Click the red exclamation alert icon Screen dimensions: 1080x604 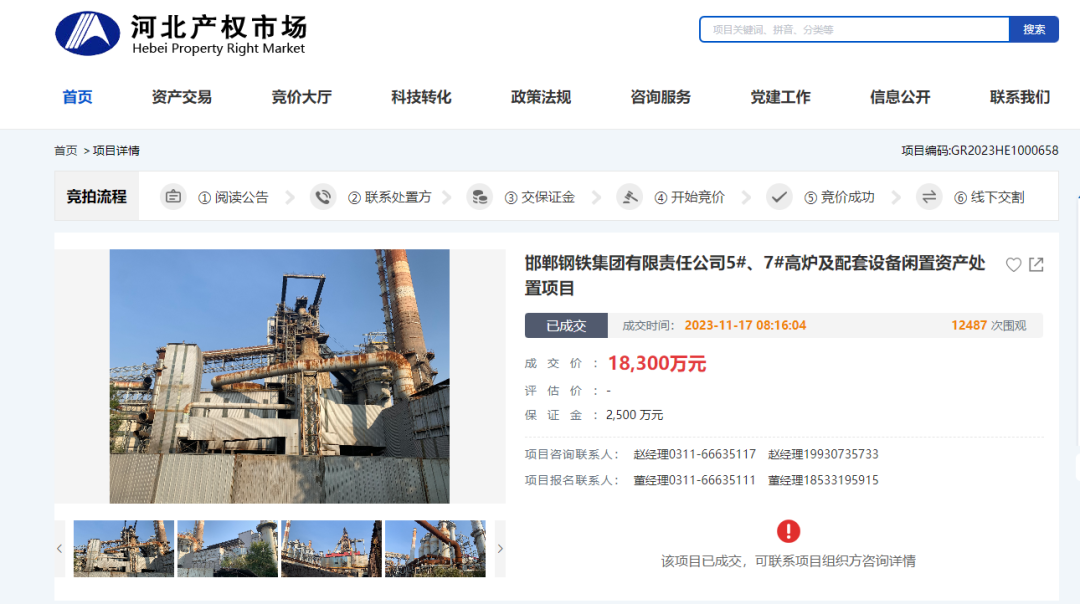tap(789, 531)
